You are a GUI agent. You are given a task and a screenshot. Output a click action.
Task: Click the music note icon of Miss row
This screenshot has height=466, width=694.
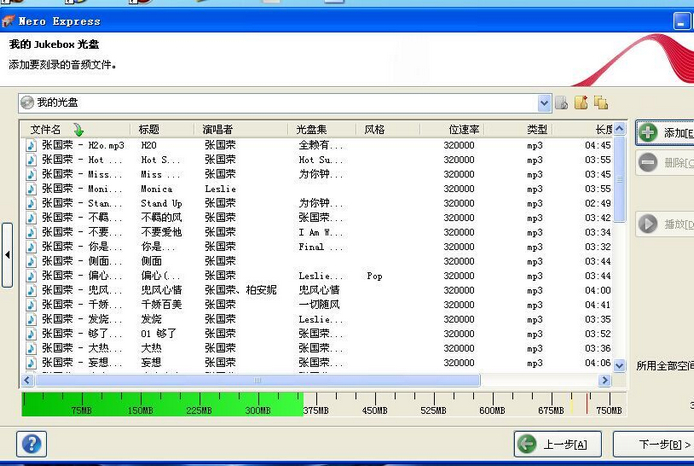31,174
